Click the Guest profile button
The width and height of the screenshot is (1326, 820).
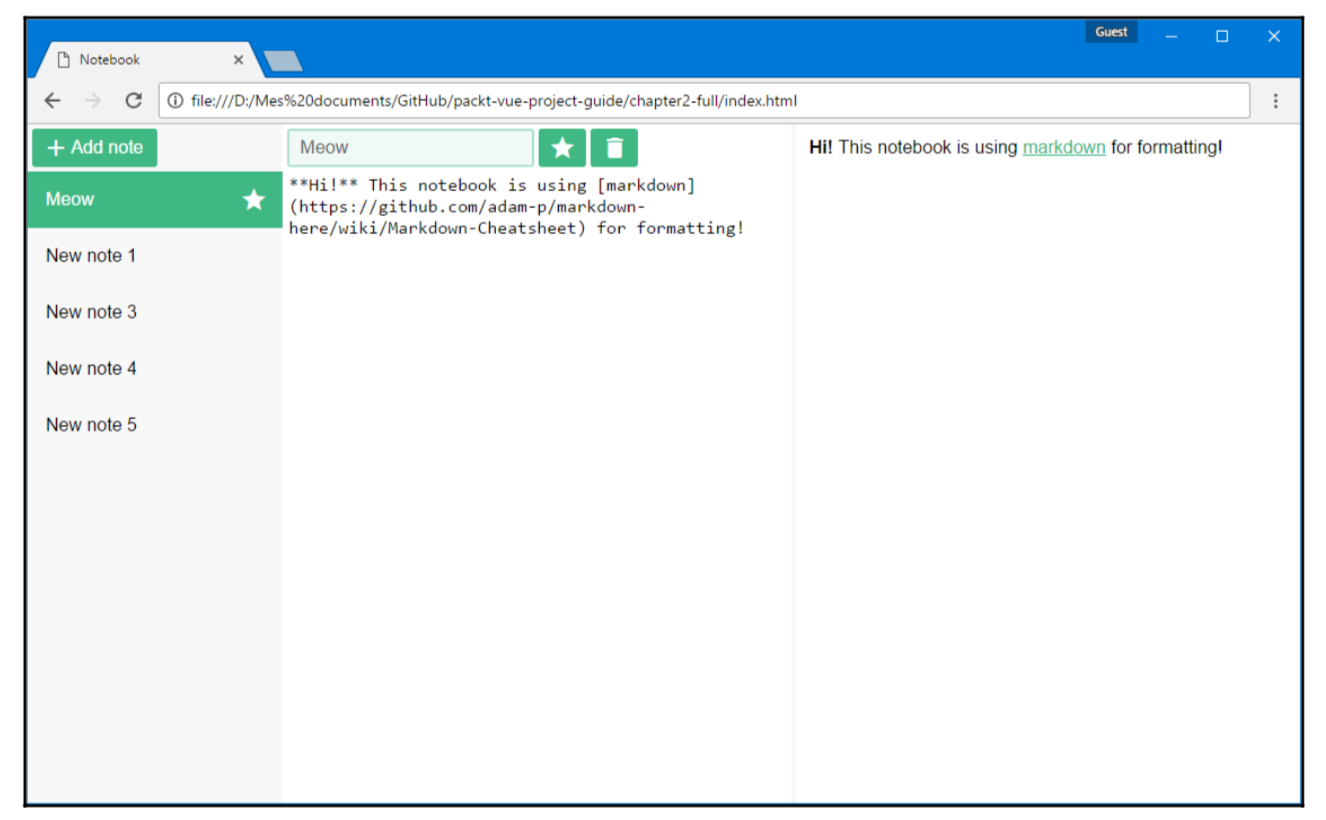(1111, 32)
